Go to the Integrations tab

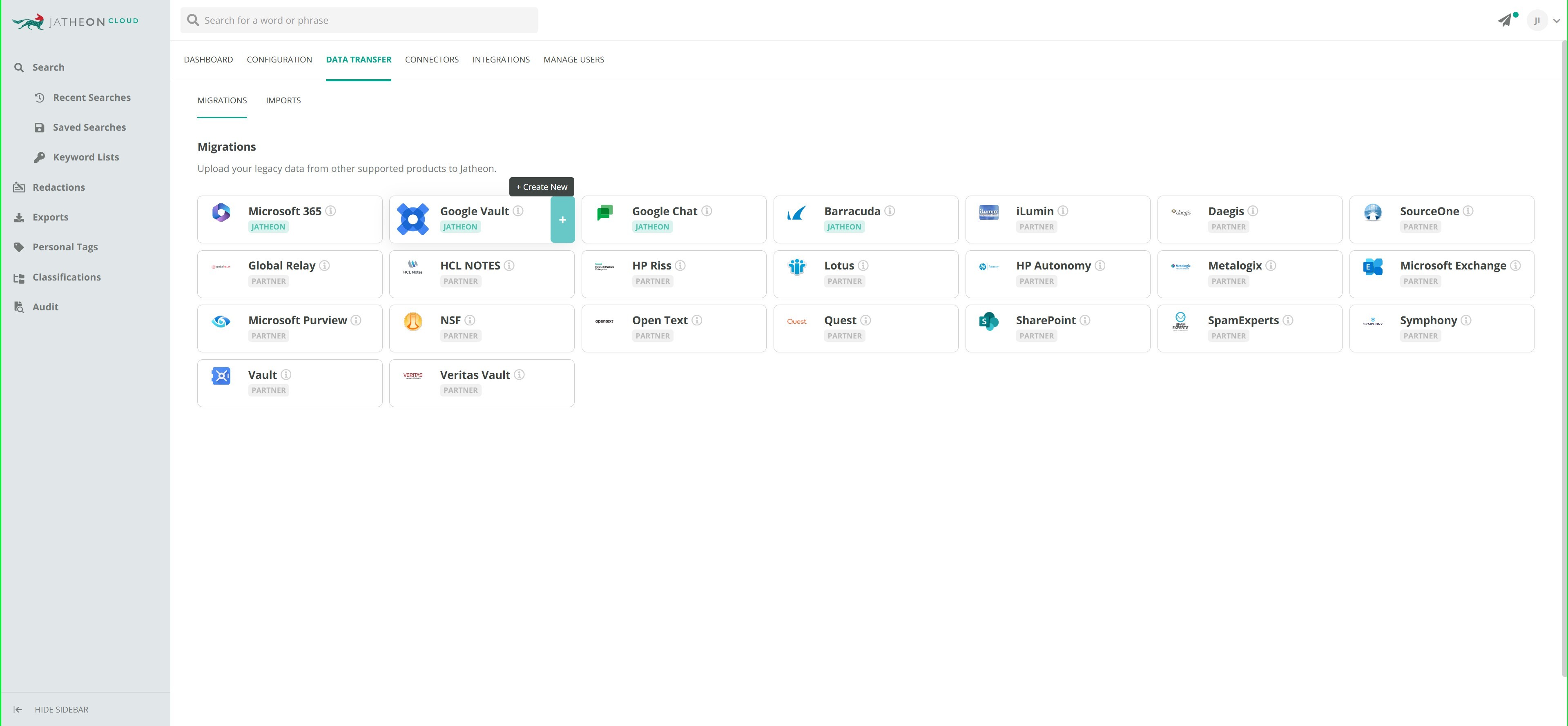[x=501, y=60]
